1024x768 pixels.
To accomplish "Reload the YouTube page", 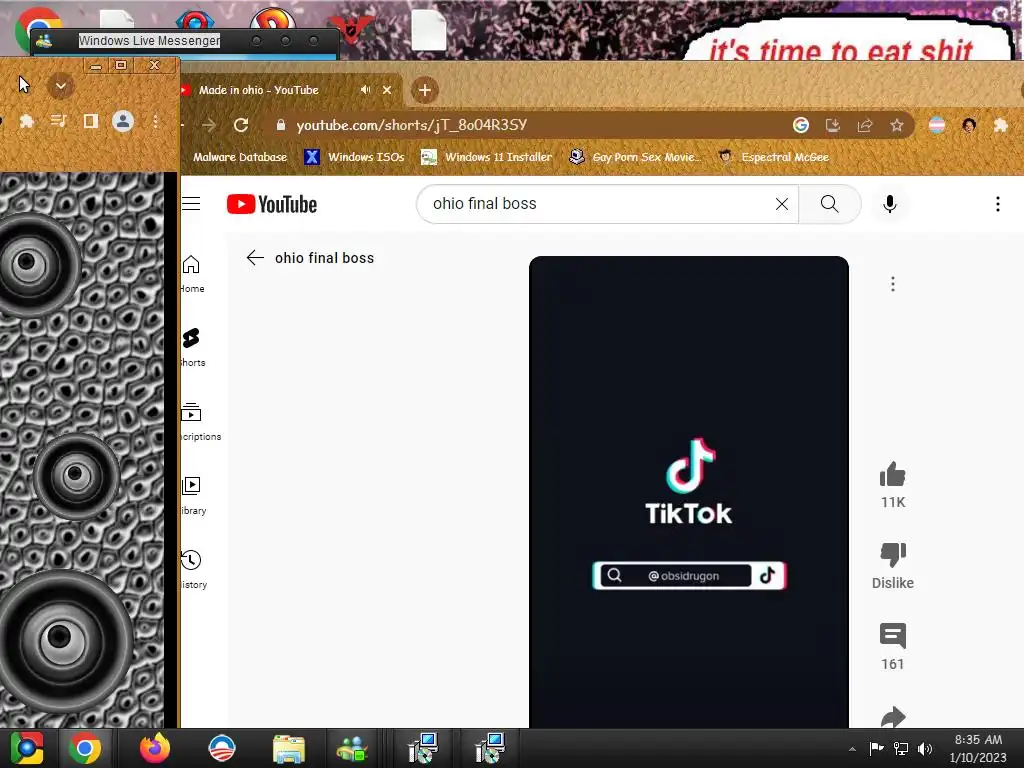I will pyautogui.click(x=241, y=125).
